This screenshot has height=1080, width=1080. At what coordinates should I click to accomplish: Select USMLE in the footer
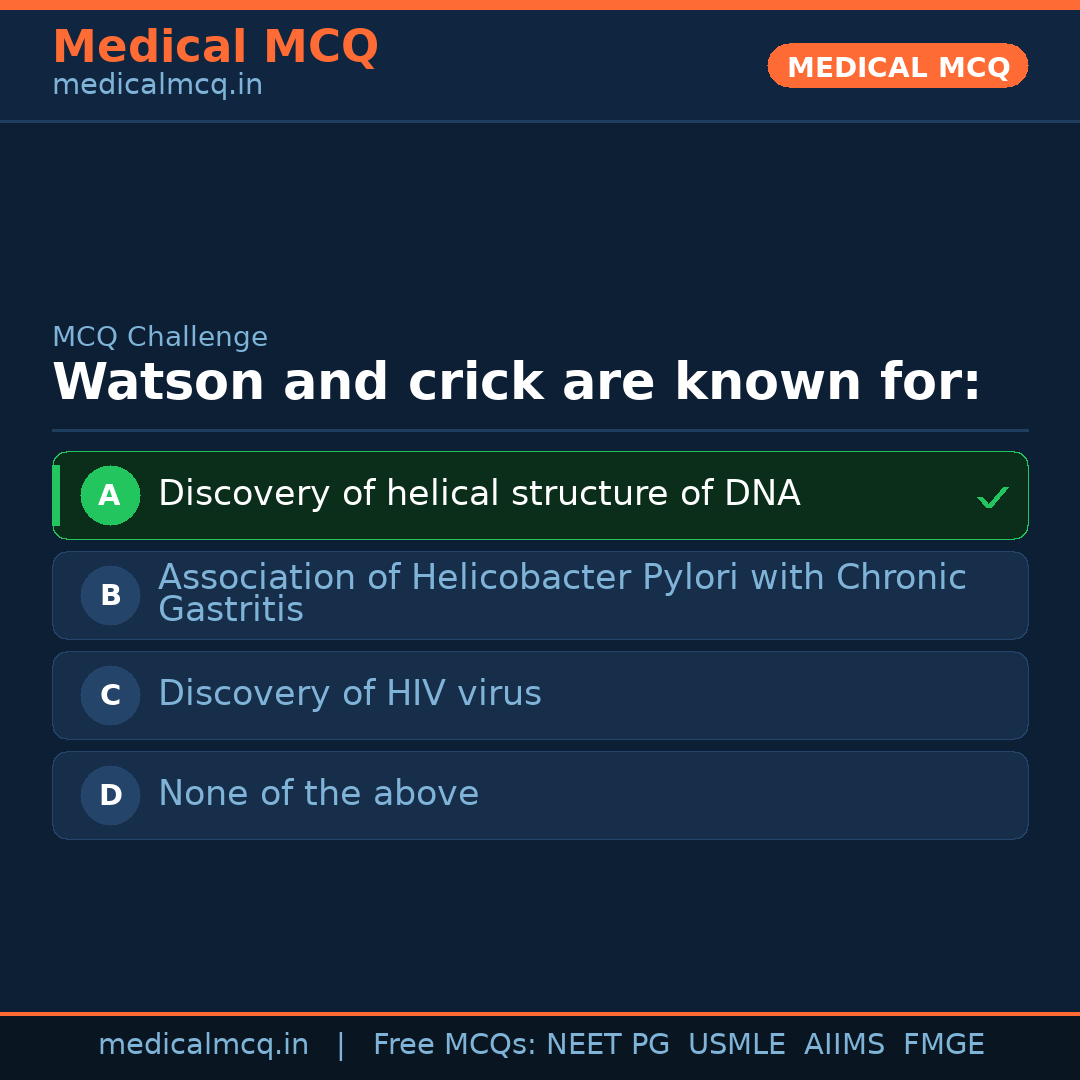pyautogui.click(x=736, y=1045)
